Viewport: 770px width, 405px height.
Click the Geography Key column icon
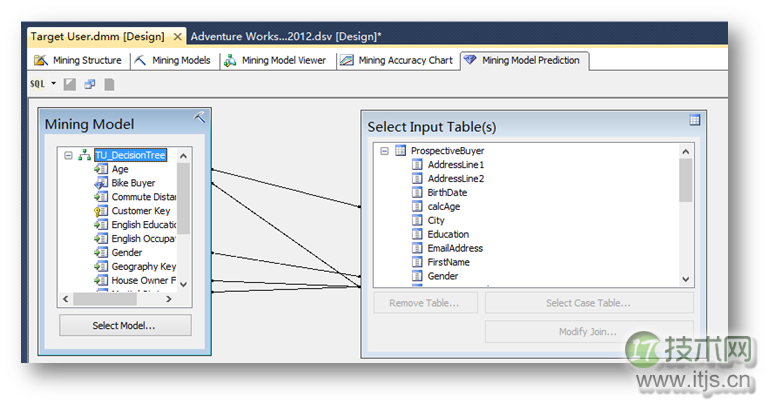pos(101,267)
